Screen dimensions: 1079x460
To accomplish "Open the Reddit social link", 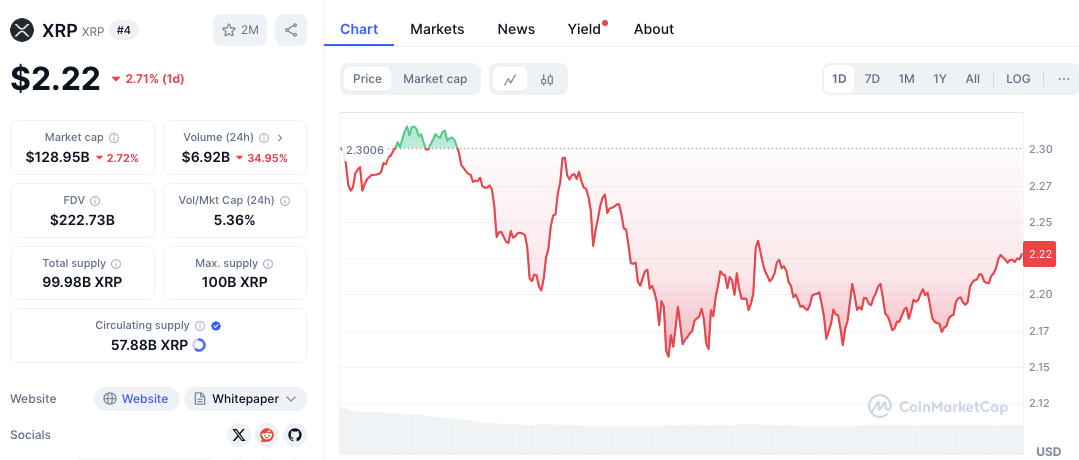I will coord(266,435).
